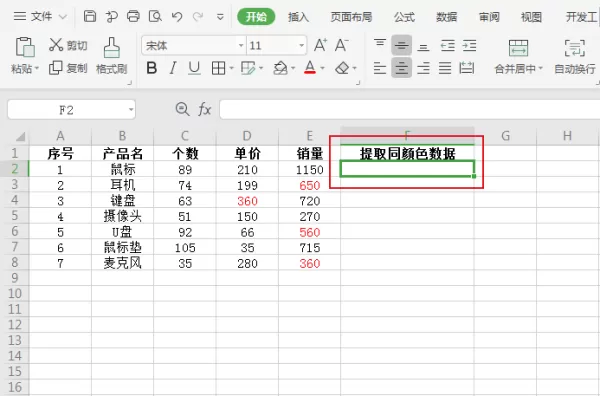Set middle vertical alignment

[401, 45]
